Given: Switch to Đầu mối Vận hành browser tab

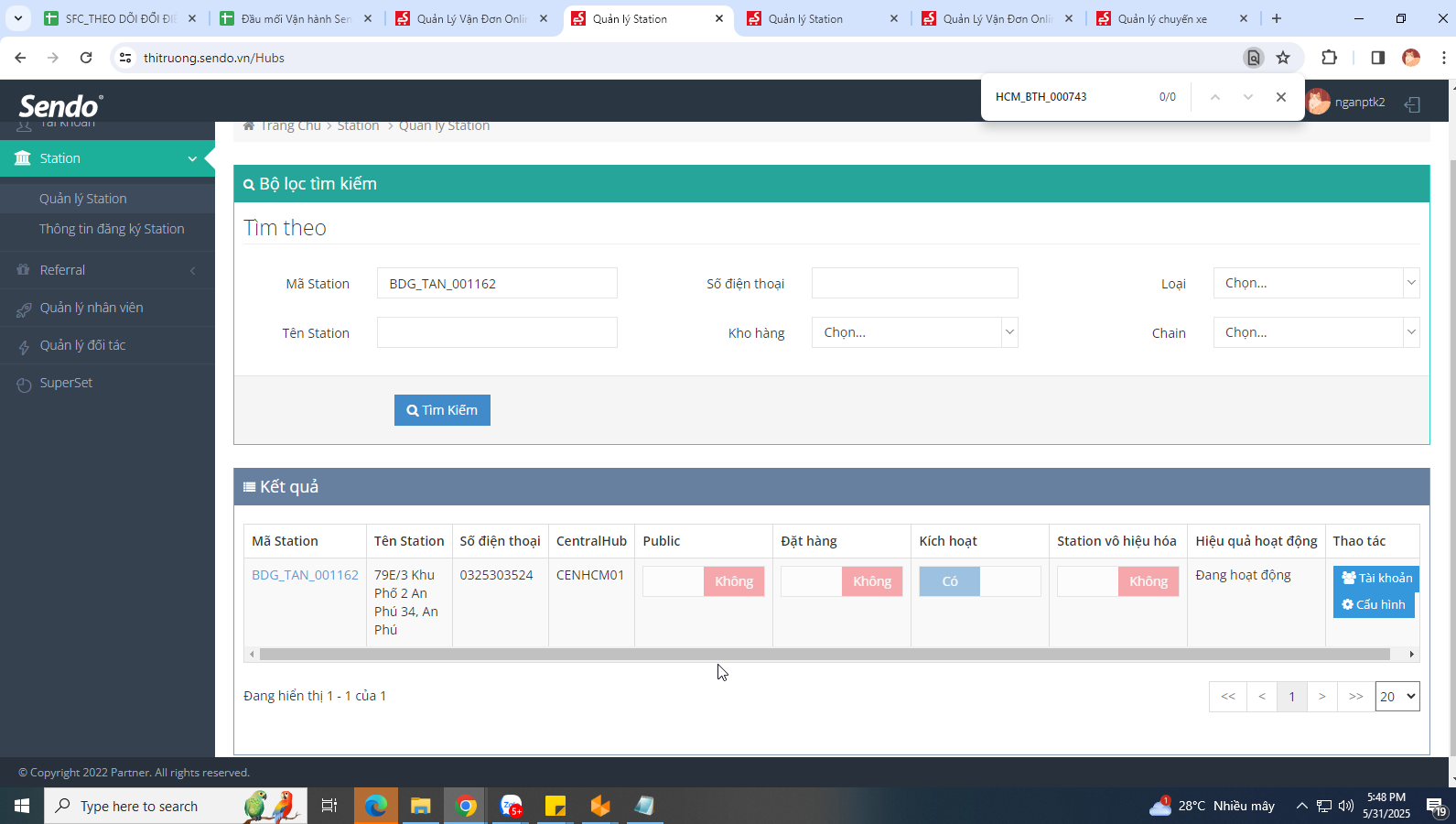Looking at the screenshot, I should pyautogui.click(x=295, y=18).
